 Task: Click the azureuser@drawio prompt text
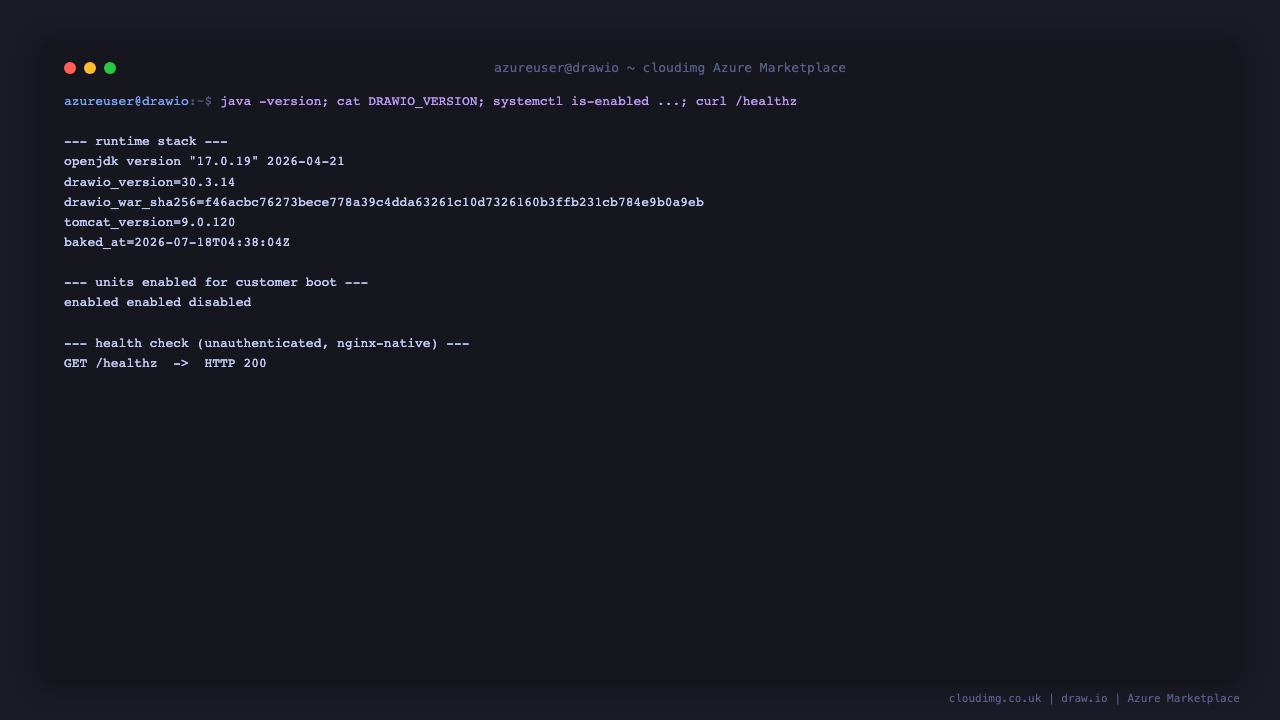point(126,101)
